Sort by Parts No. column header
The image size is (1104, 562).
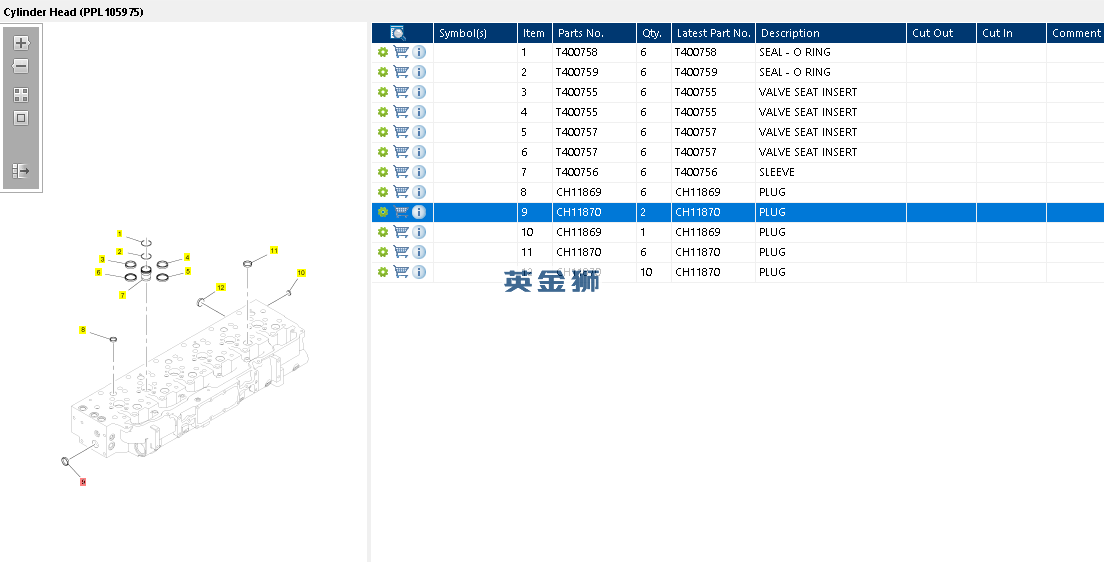[x=594, y=33]
